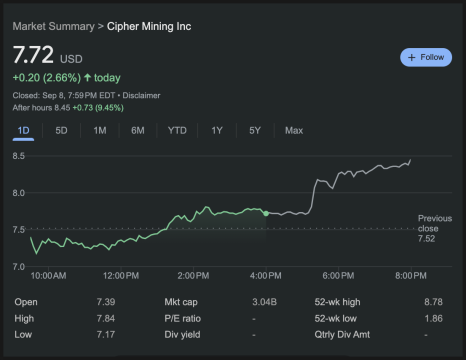Click the 10:00 AM axis label

(x=48, y=276)
